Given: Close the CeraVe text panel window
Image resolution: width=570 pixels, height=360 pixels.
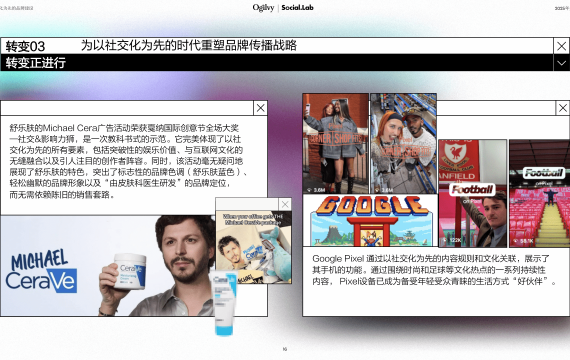Looking at the screenshot, I should click(260, 108).
